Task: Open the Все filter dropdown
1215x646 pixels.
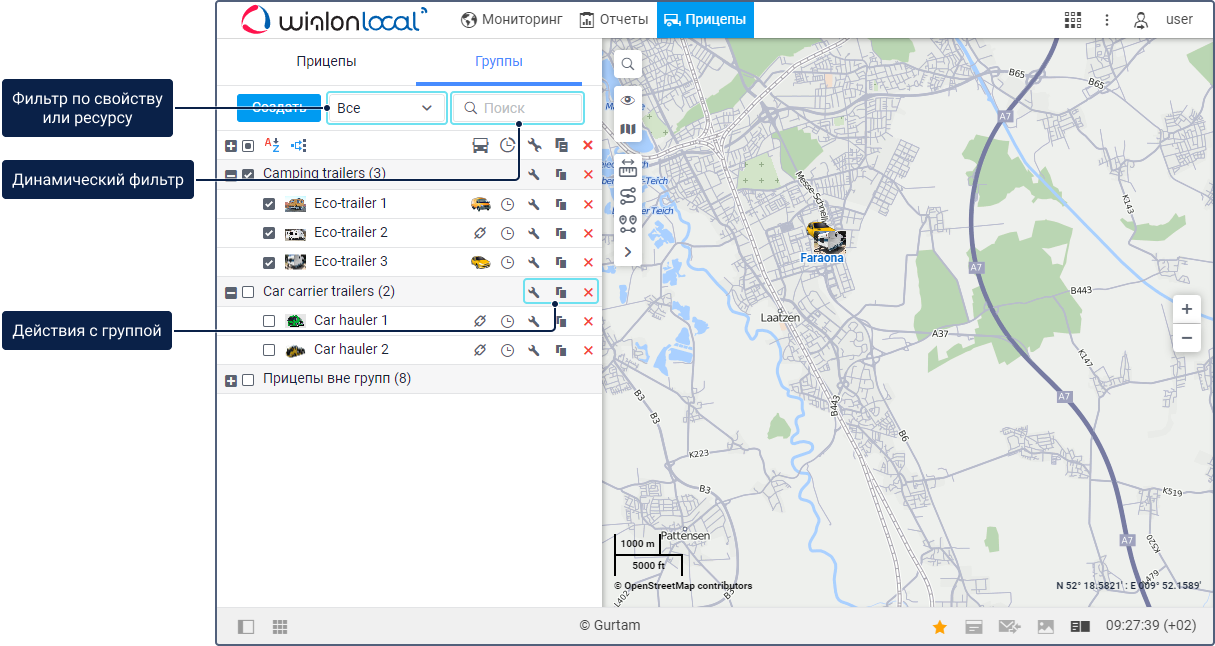Action: click(x=386, y=107)
